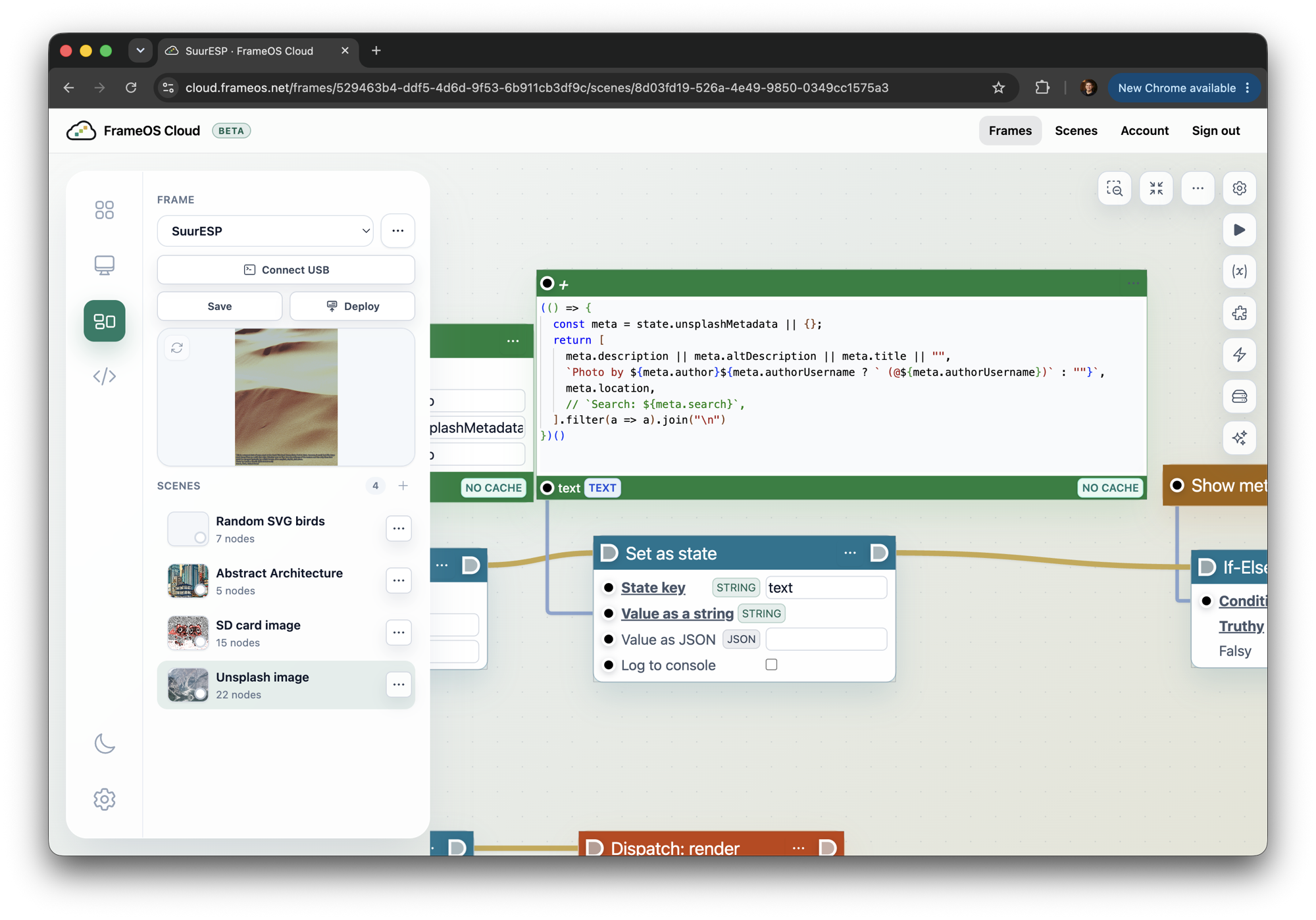Open the storage disk icon panel
1316x920 pixels.
pos(1240,397)
